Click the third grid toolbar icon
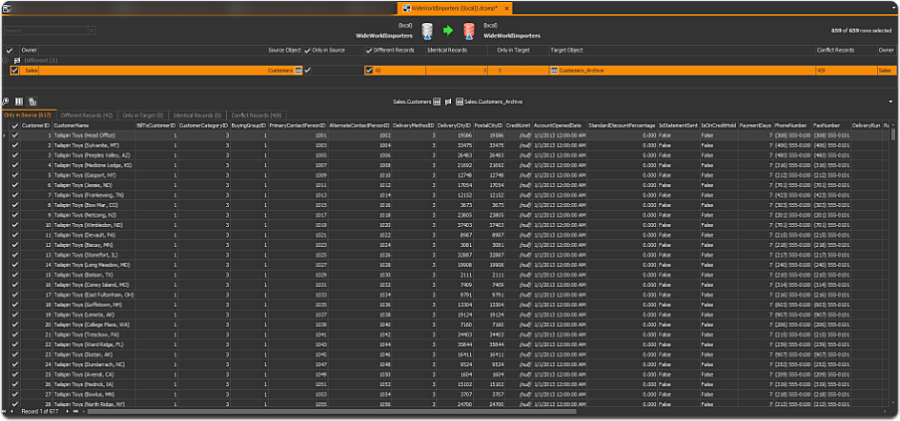900x421 pixels. click(33, 101)
